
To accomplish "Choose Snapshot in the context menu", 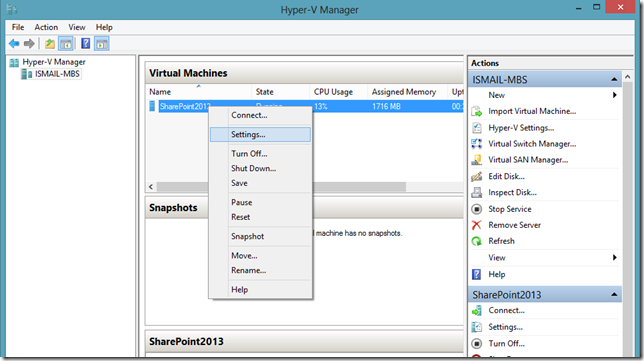I will 260,237.
